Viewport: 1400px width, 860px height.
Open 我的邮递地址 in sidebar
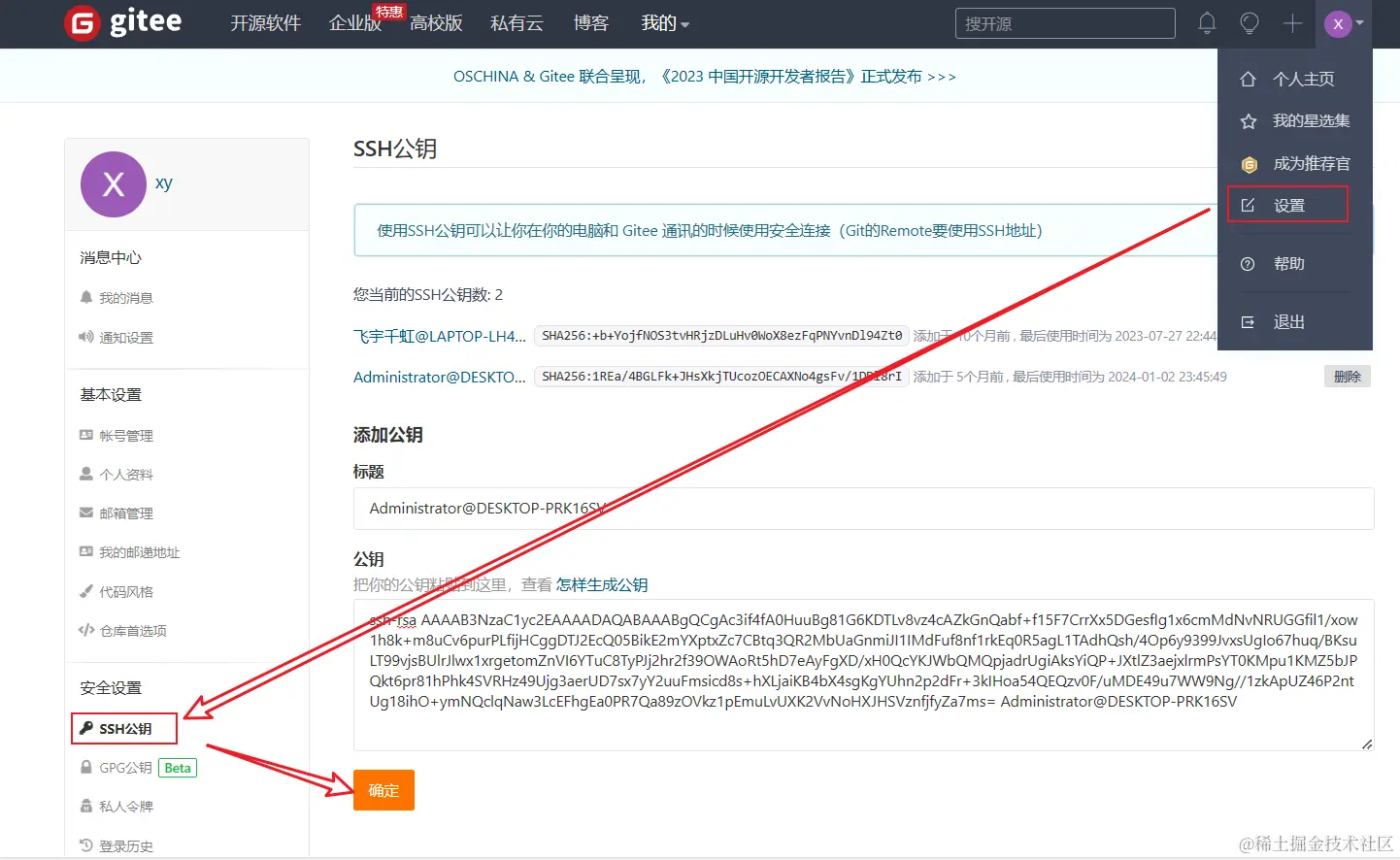140,552
